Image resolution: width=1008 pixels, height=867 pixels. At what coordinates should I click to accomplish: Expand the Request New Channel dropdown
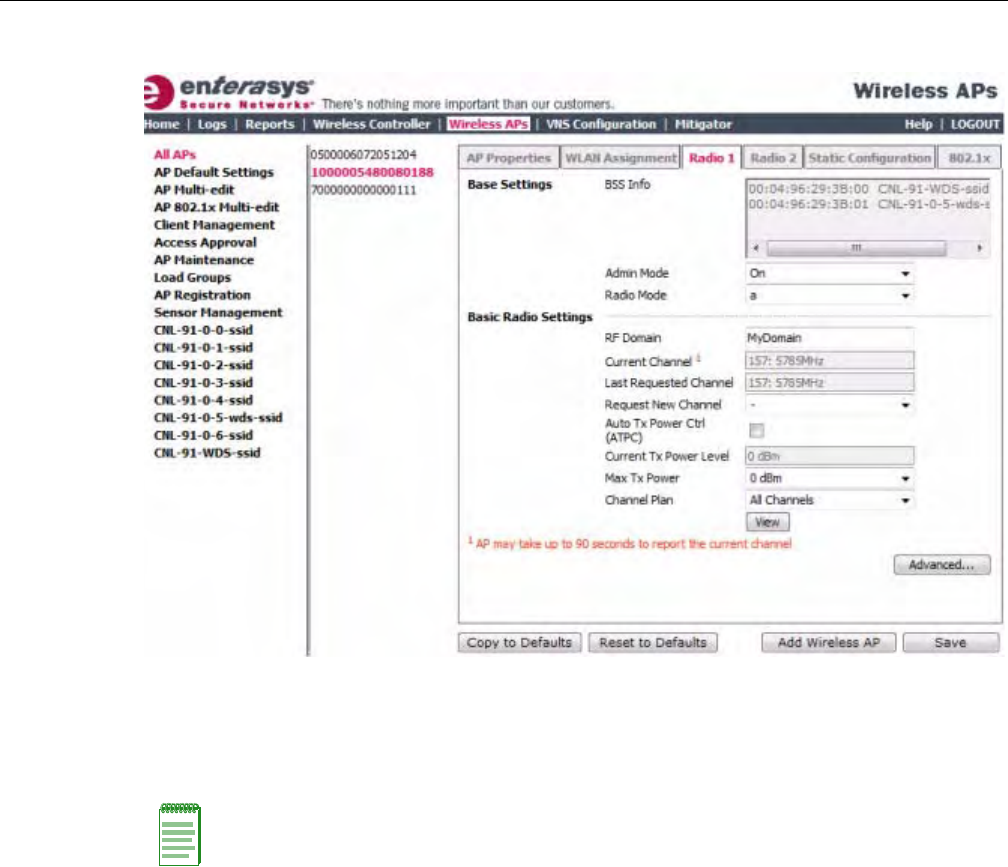[x=829, y=405]
